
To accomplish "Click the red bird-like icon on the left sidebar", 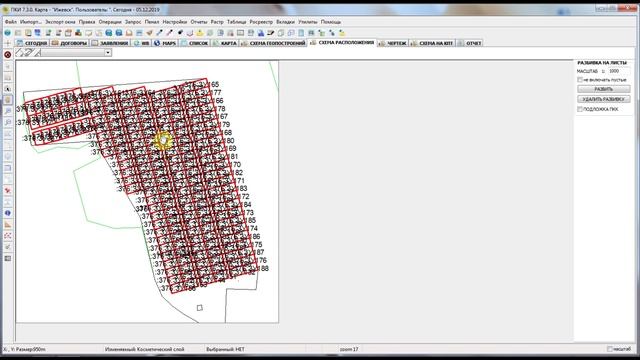I will pos(8,191).
